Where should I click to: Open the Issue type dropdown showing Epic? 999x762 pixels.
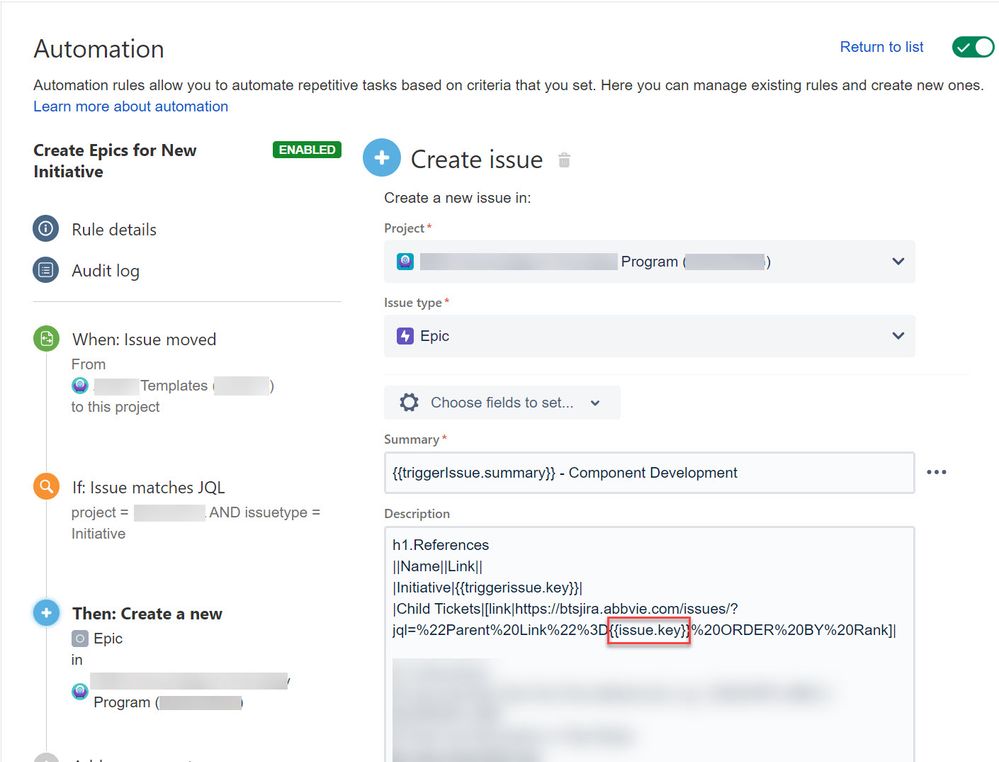[898, 337]
